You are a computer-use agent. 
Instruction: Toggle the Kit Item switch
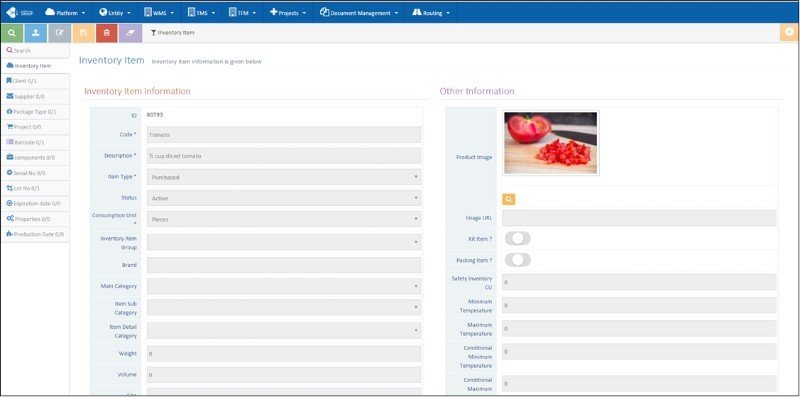[x=518, y=238]
